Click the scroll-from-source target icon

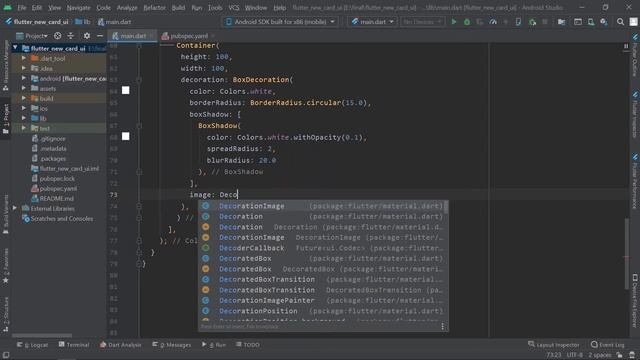click(x=58, y=36)
